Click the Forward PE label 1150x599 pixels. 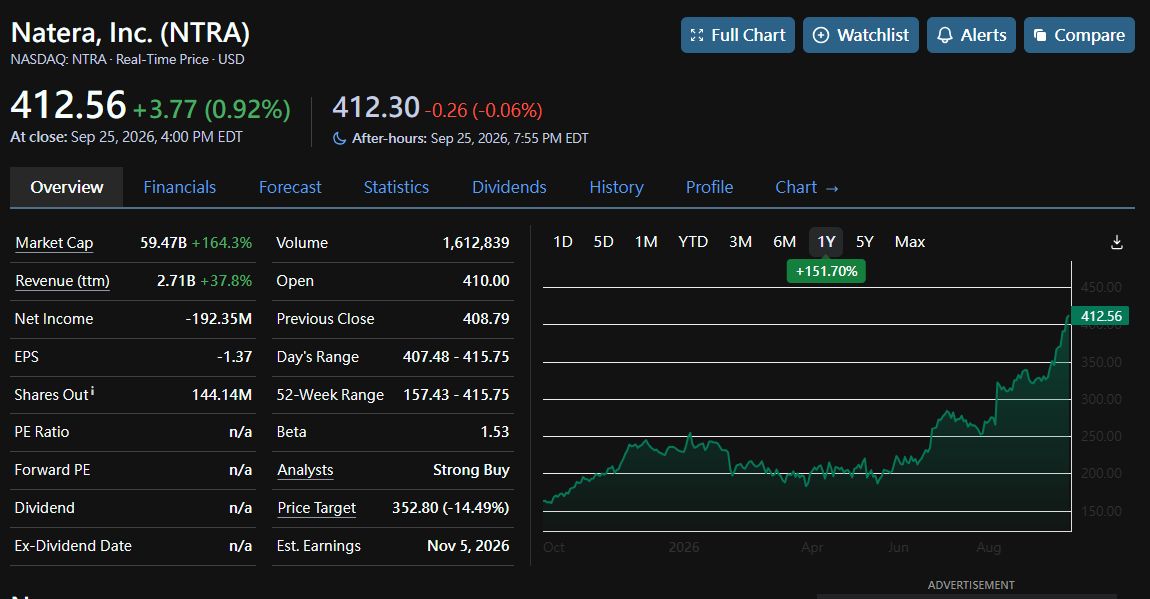coord(52,470)
